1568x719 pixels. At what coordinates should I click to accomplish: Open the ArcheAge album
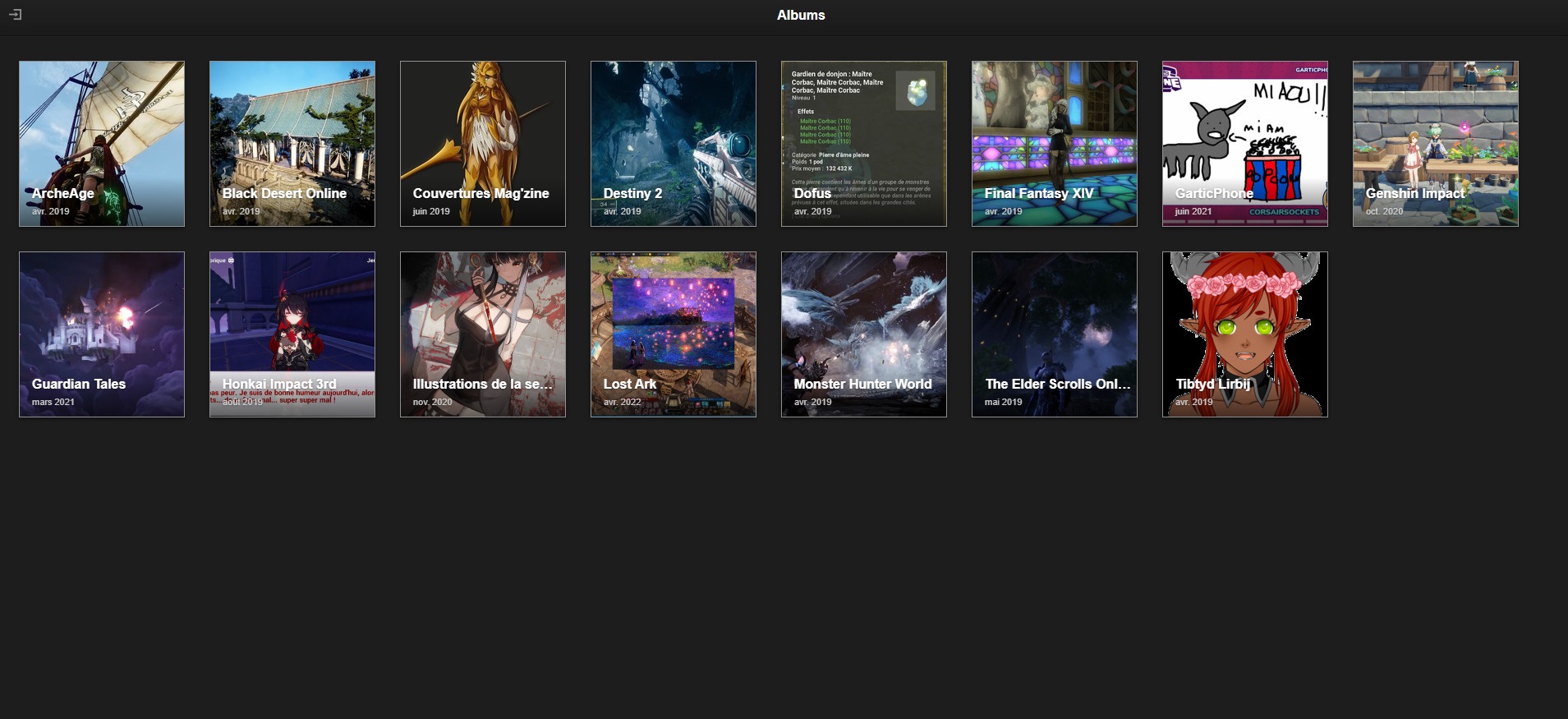(x=102, y=144)
